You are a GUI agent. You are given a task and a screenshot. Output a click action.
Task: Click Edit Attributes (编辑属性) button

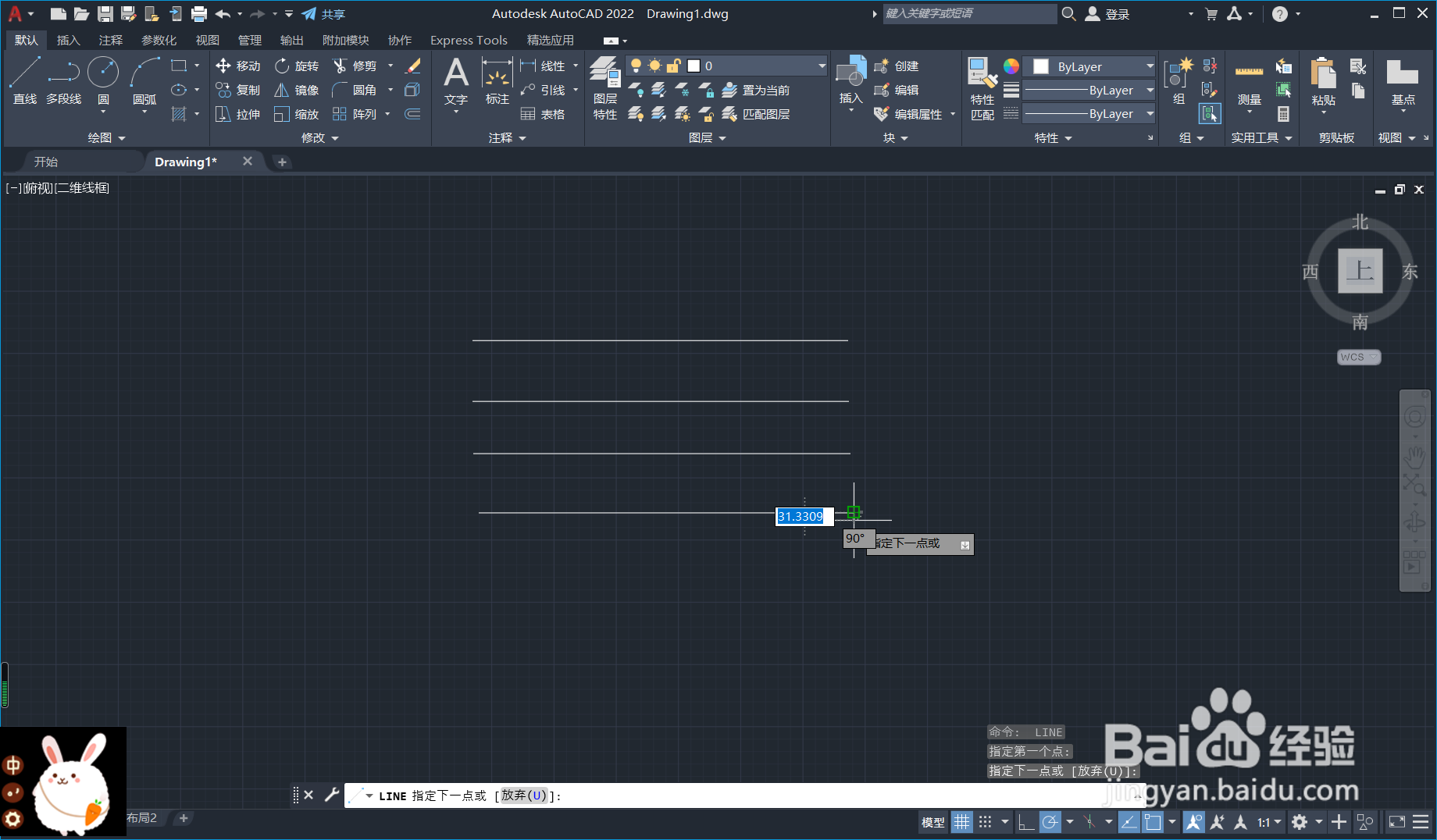coord(910,115)
